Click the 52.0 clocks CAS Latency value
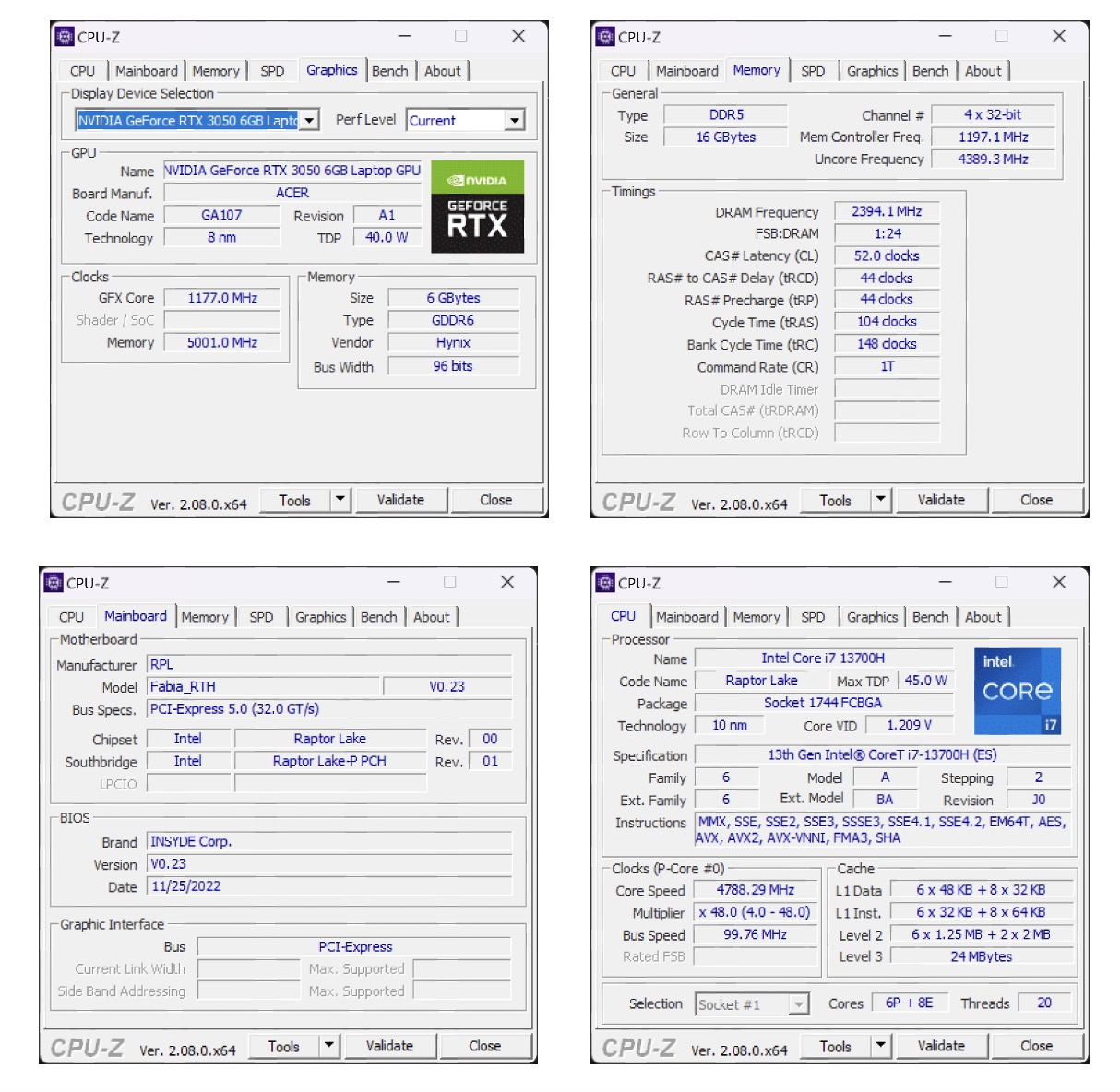This screenshot has height=1092, width=1120. [x=887, y=255]
